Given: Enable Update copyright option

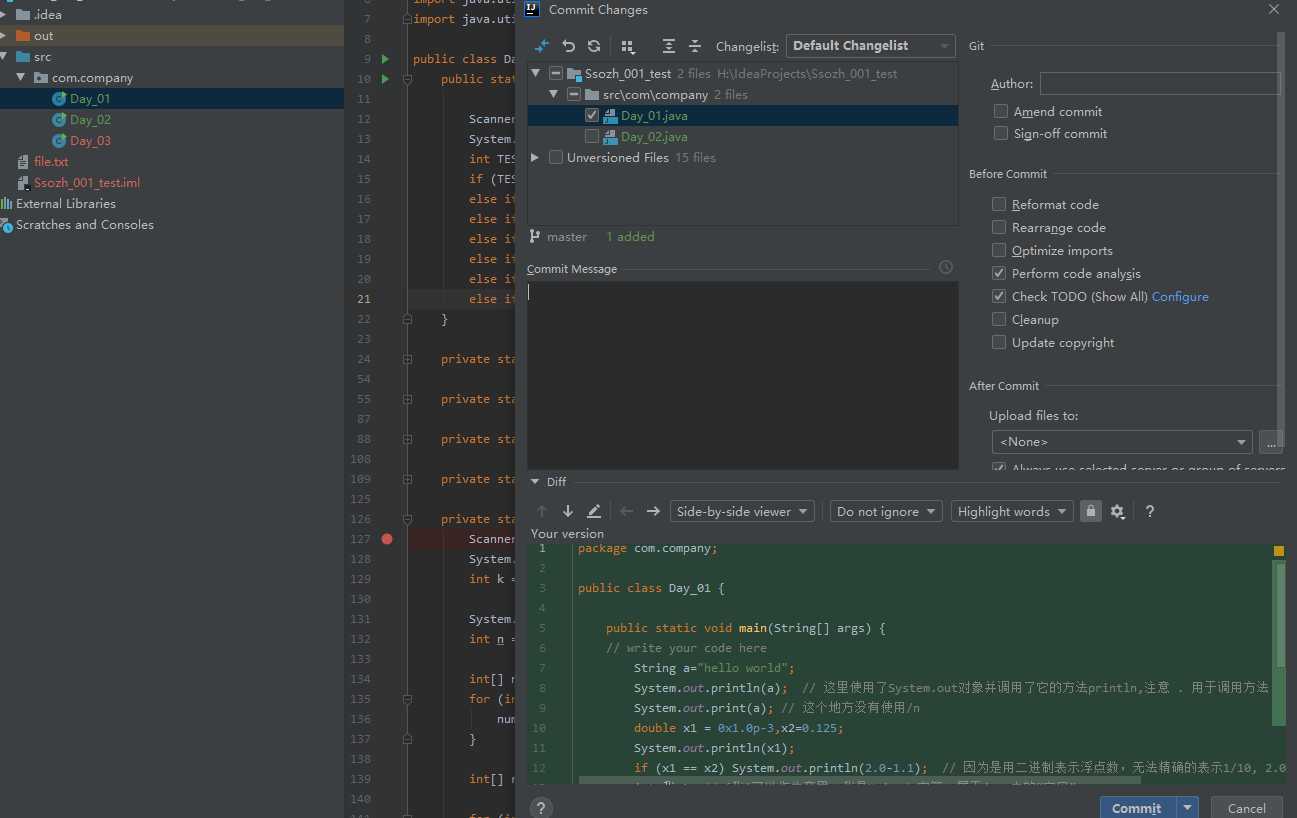Looking at the screenshot, I should tap(999, 342).
